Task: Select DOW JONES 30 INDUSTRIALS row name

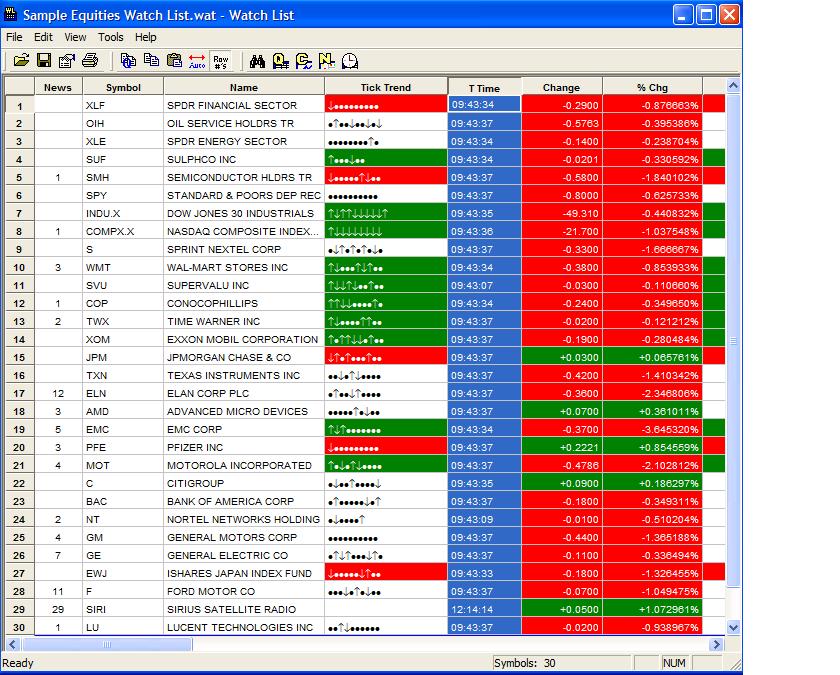Action: coord(244,213)
